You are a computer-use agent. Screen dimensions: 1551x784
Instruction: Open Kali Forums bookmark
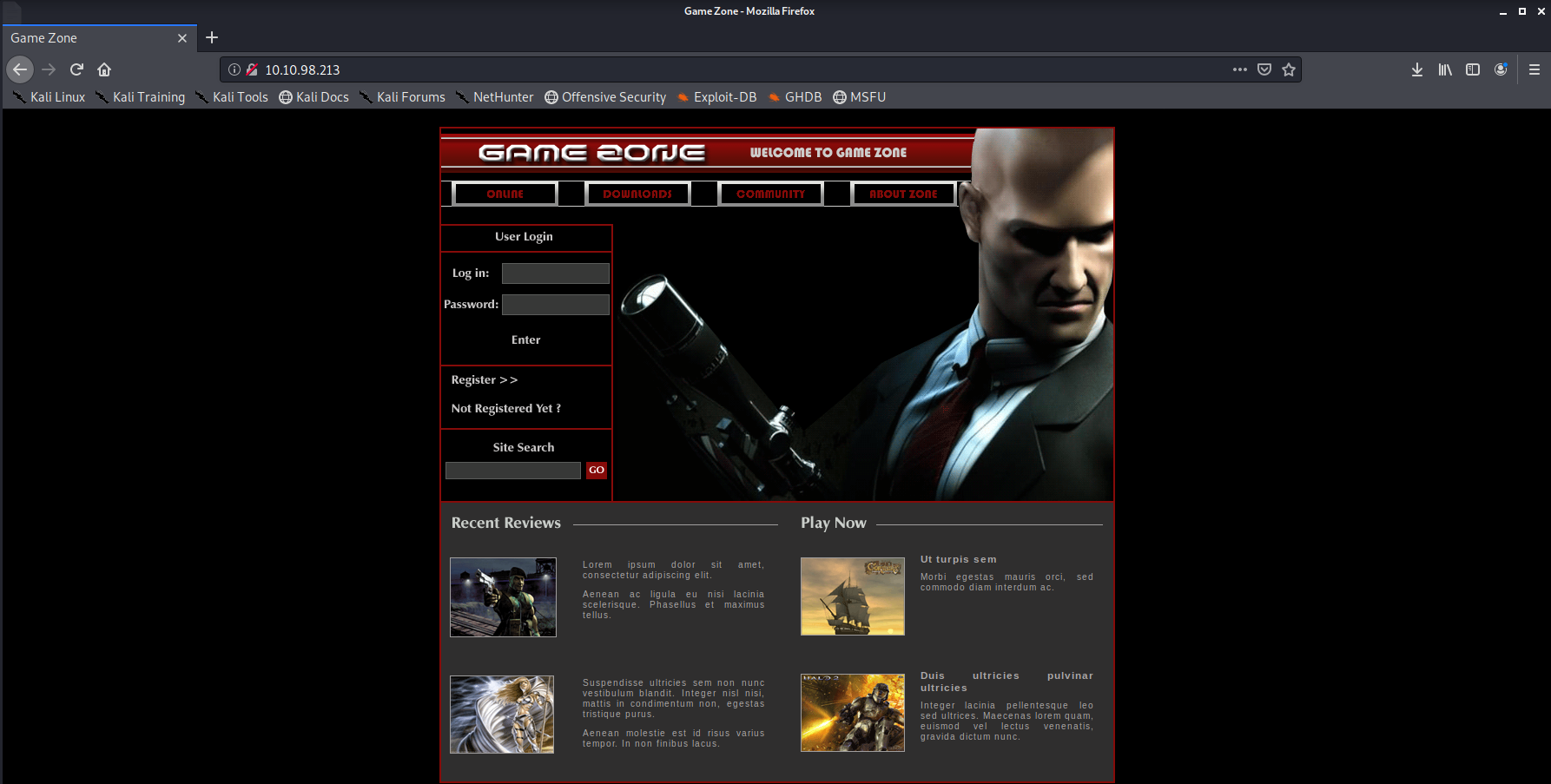pyautogui.click(x=402, y=97)
